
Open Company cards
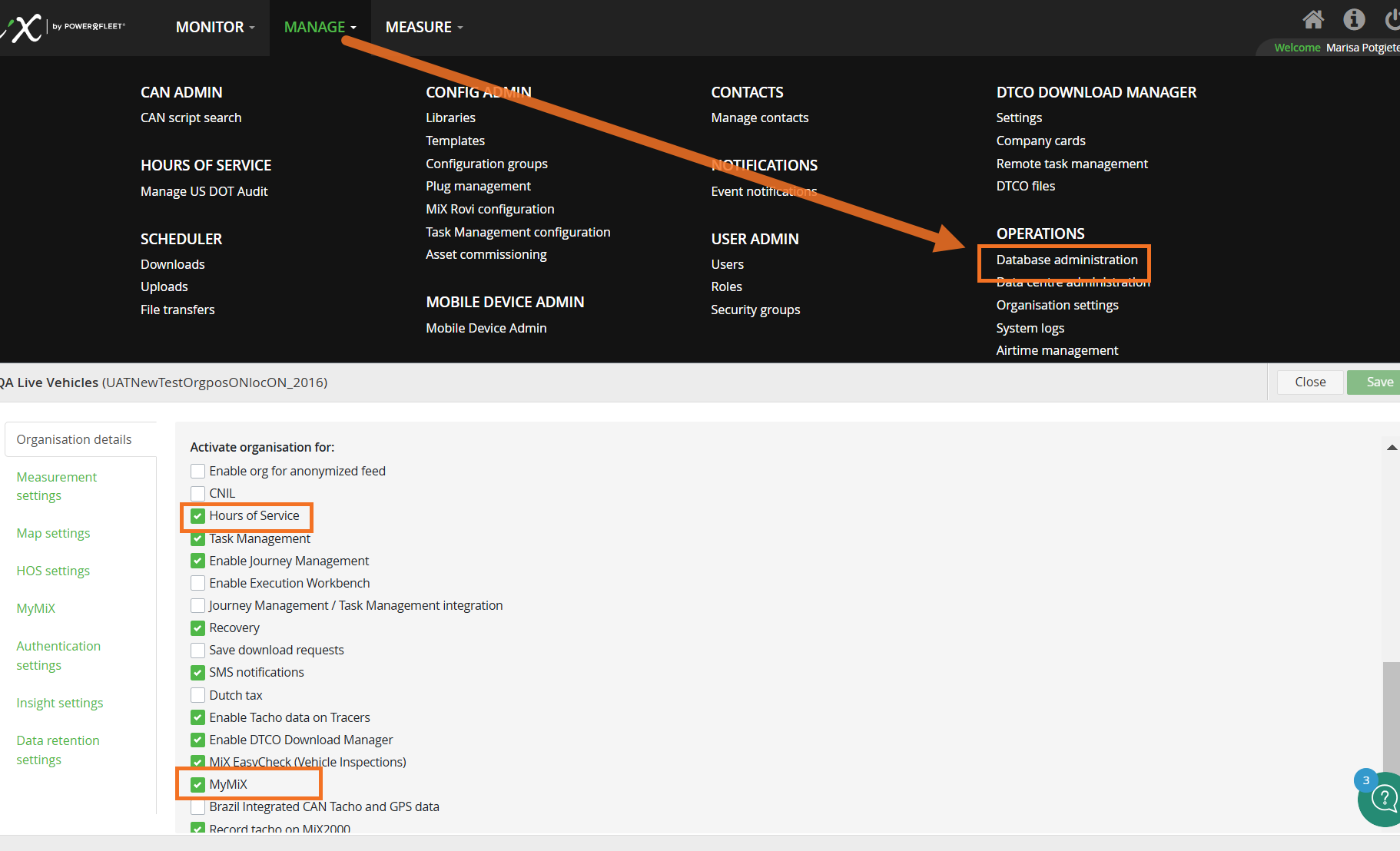(x=1040, y=141)
